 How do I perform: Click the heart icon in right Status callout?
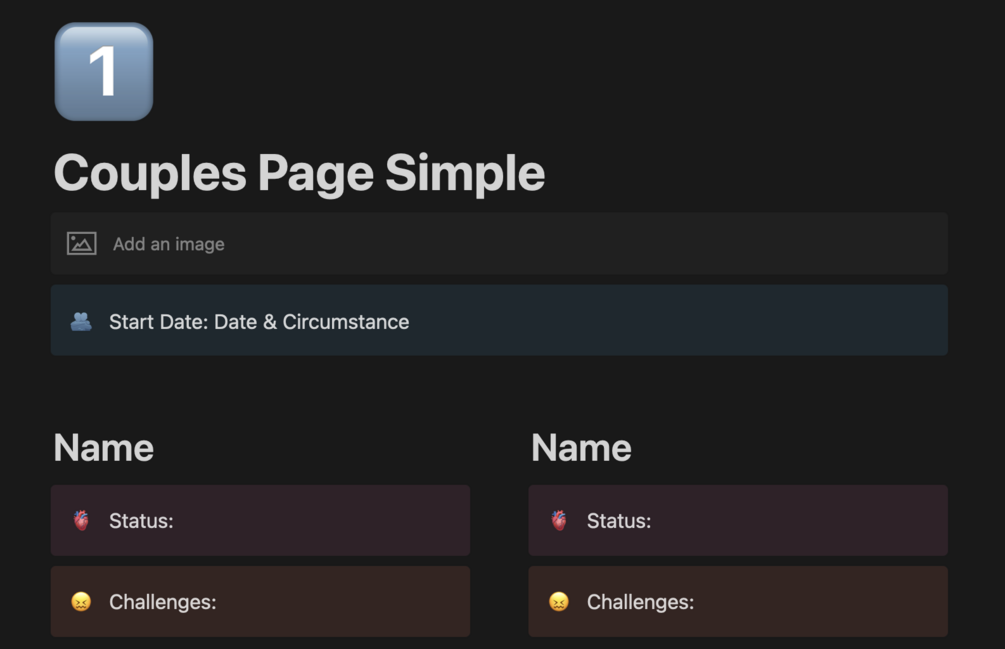(559, 521)
